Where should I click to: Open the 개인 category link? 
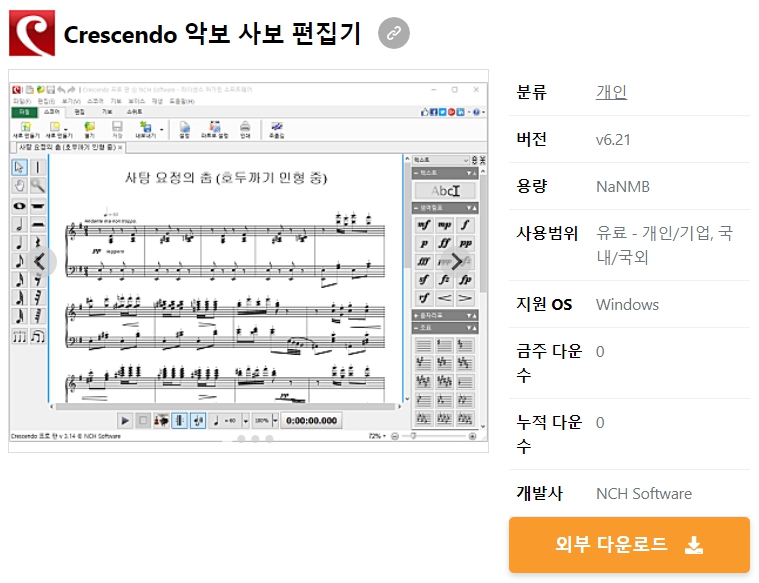tap(611, 92)
